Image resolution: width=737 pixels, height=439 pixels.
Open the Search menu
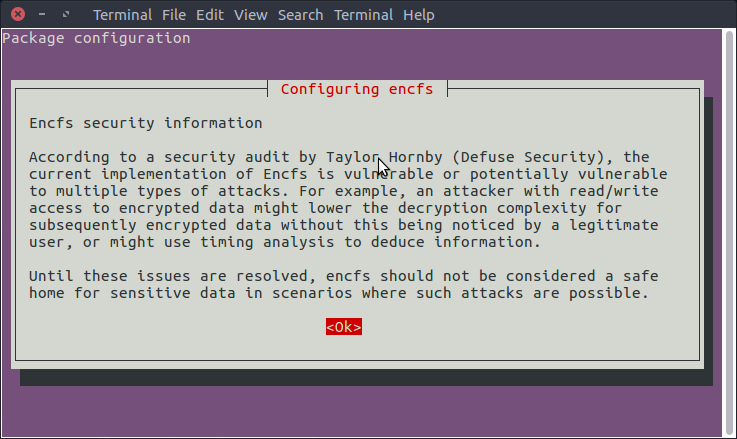(300, 15)
